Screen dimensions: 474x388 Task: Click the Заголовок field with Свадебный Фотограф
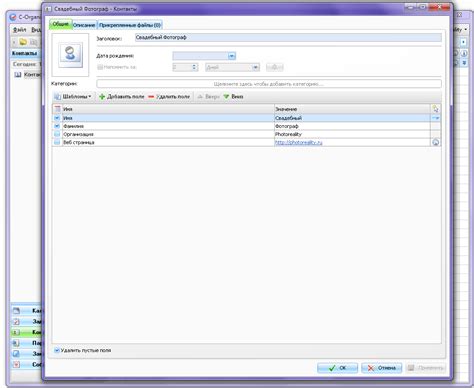pos(288,37)
